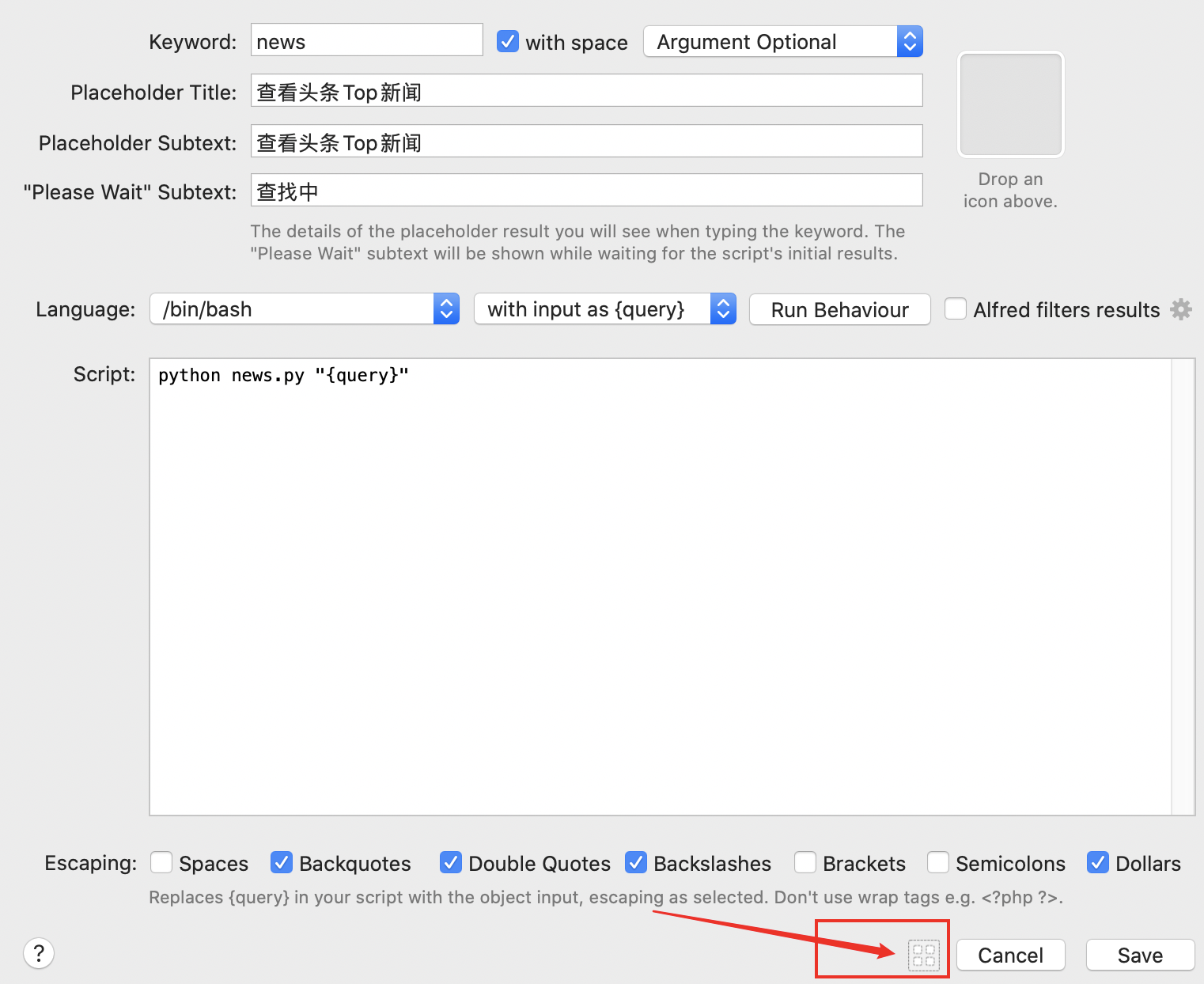Focus the Keyword field containing 'news'
Viewport: 1204px width, 984px height.
[x=367, y=40]
